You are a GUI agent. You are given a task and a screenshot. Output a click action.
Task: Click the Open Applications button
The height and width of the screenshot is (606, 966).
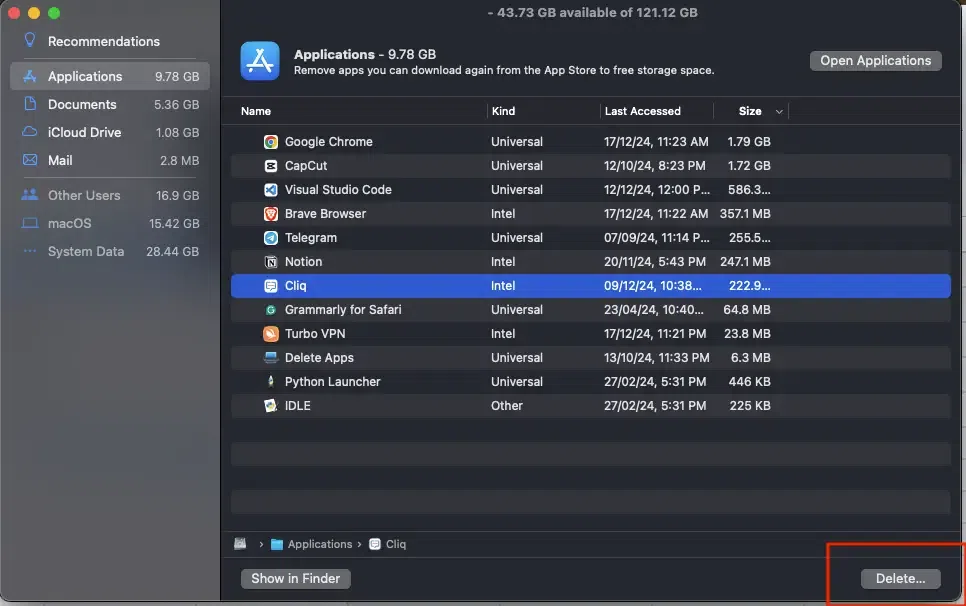pyautogui.click(x=875, y=60)
